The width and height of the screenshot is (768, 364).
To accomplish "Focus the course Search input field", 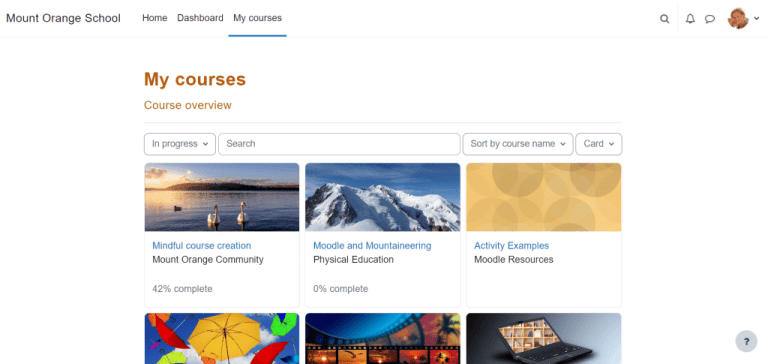I will click(x=339, y=144).
